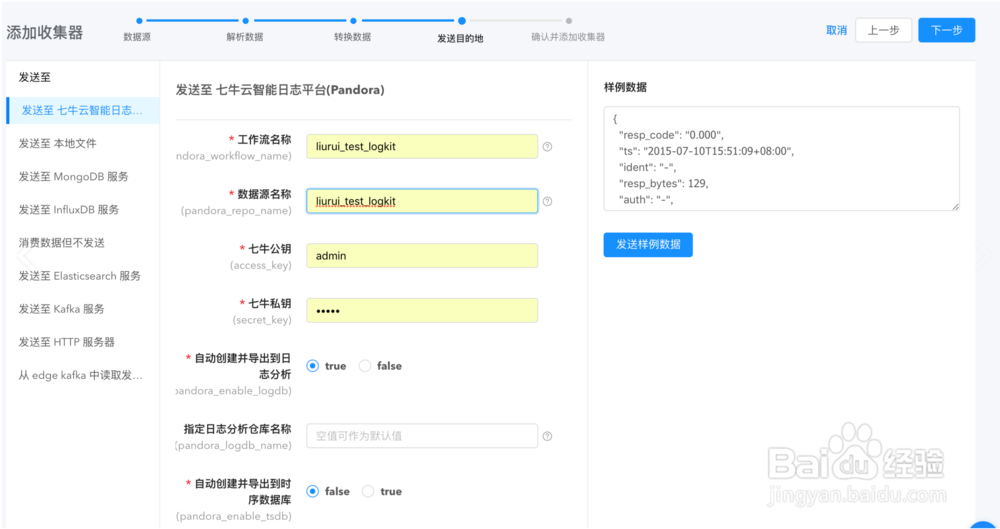Select false for 自动创建并导出到日志分析

(x=364, y=366)
